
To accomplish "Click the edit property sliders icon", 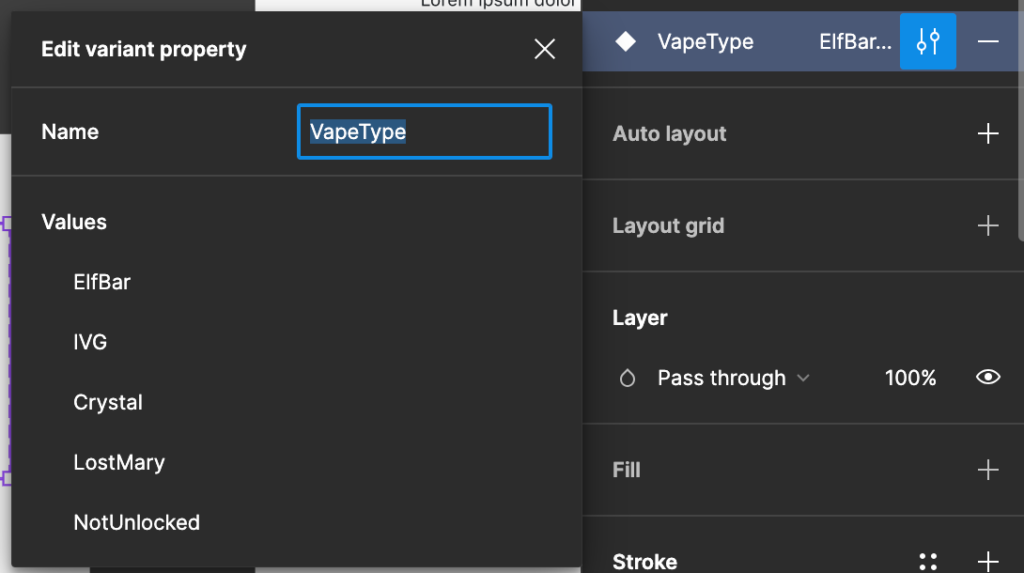I will [927, 42].
